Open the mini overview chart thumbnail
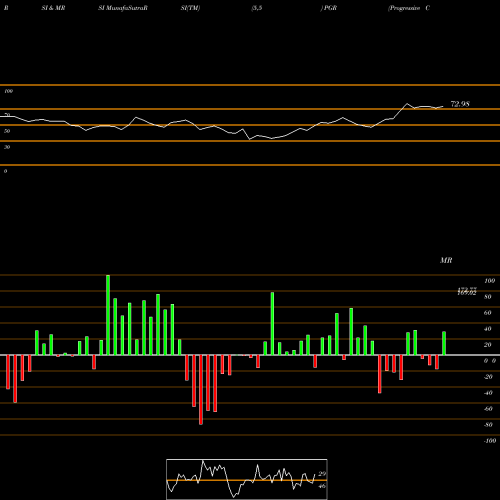Screen dimensions: 500x500 247,479
